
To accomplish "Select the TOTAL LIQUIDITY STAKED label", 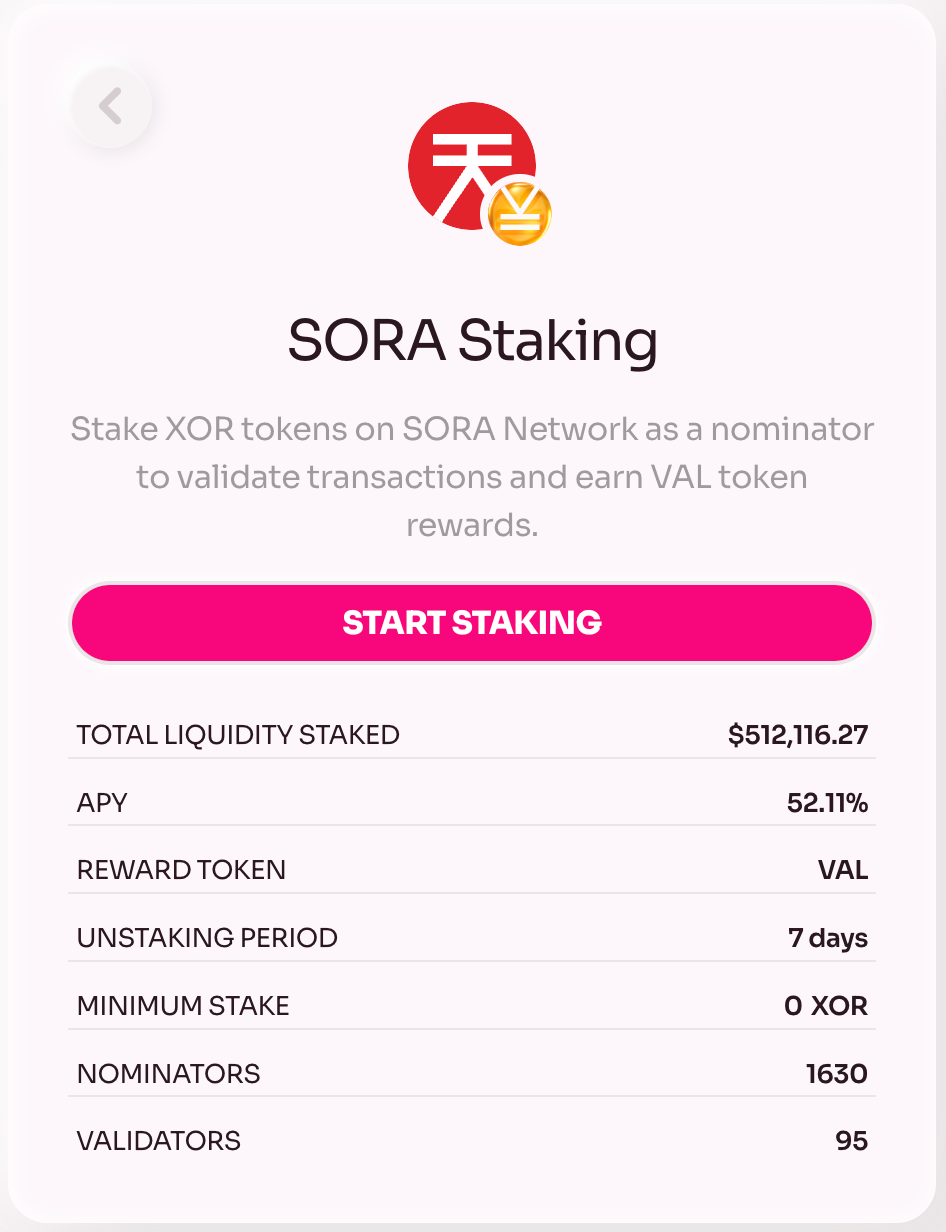I will (x=238, y=735).
